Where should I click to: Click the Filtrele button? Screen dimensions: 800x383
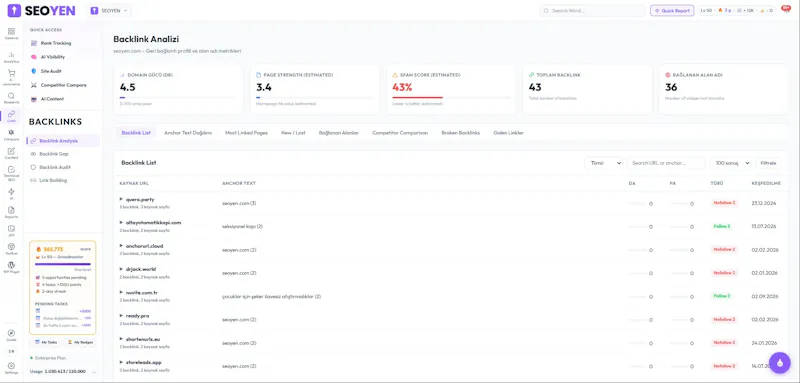coord(768,163)
